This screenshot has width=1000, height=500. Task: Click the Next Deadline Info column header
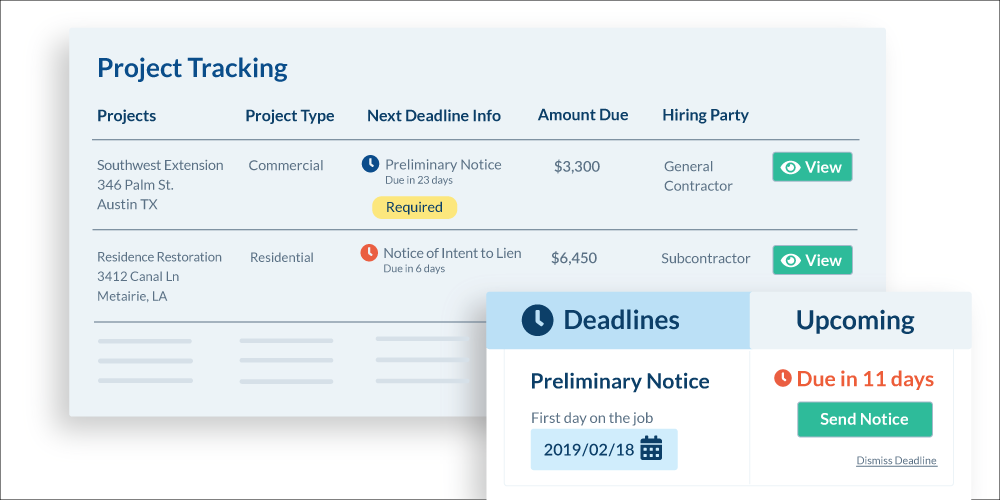pyautogui.click(x=433, y=115)
